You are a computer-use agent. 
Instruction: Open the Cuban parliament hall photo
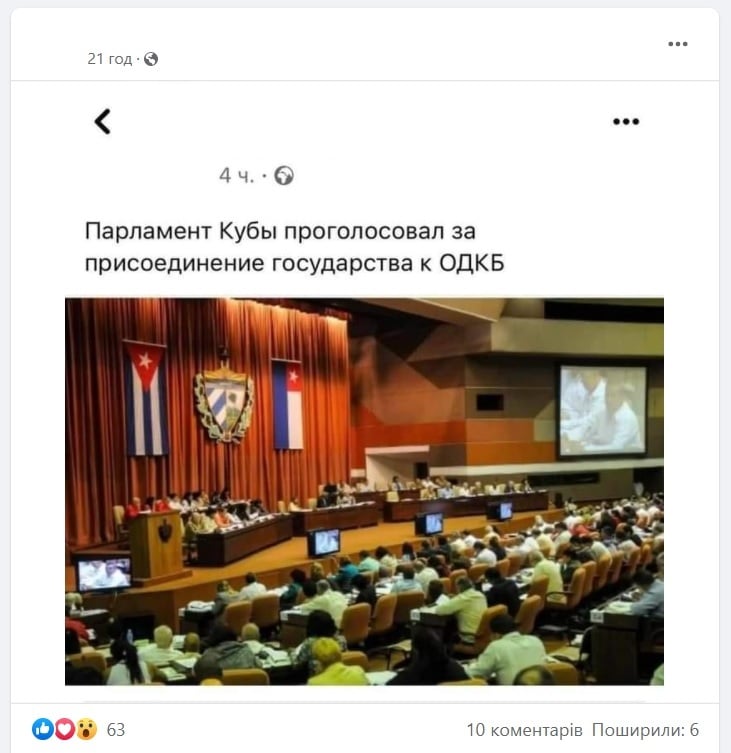pos(365,491)
